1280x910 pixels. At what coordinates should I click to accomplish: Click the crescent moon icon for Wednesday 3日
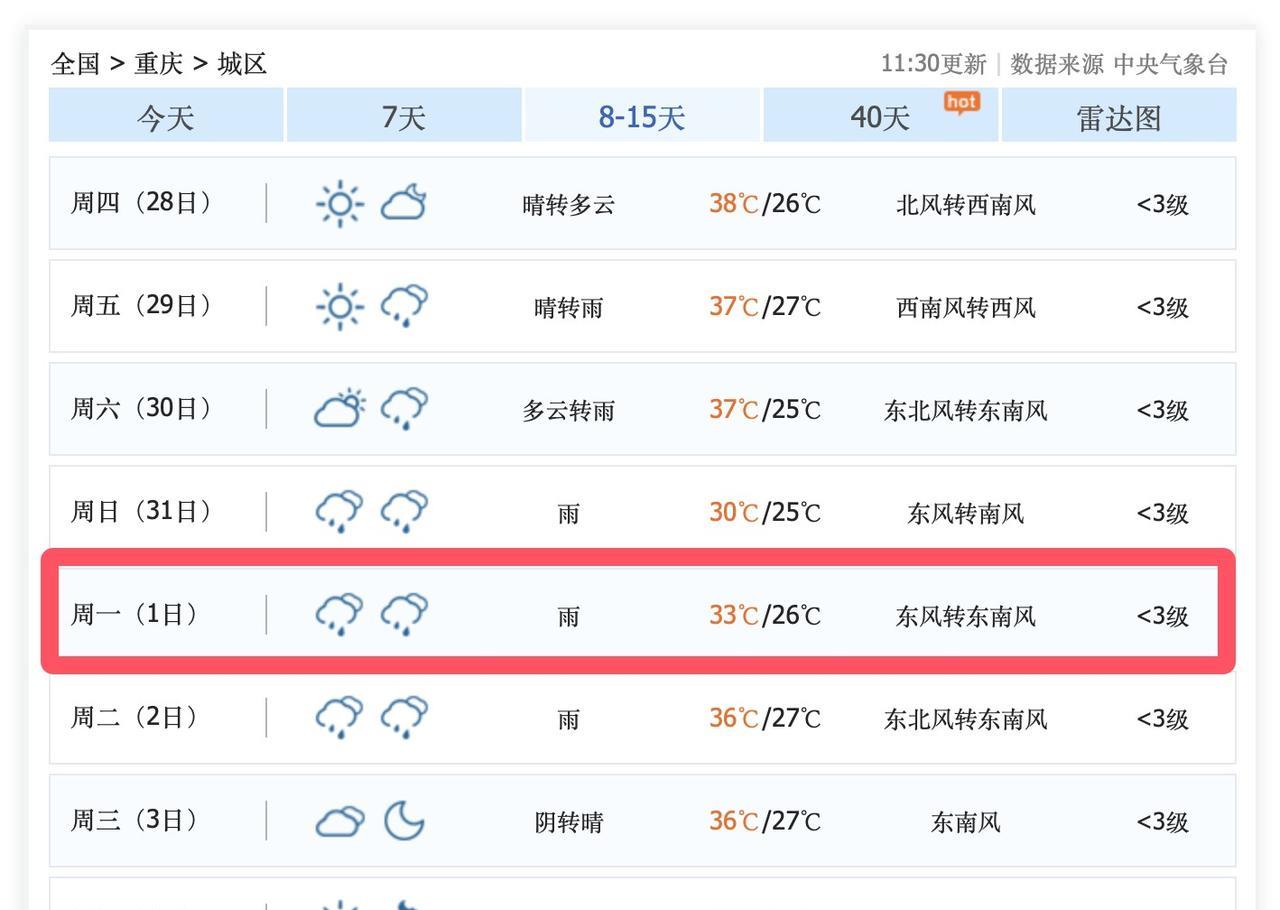404,821
